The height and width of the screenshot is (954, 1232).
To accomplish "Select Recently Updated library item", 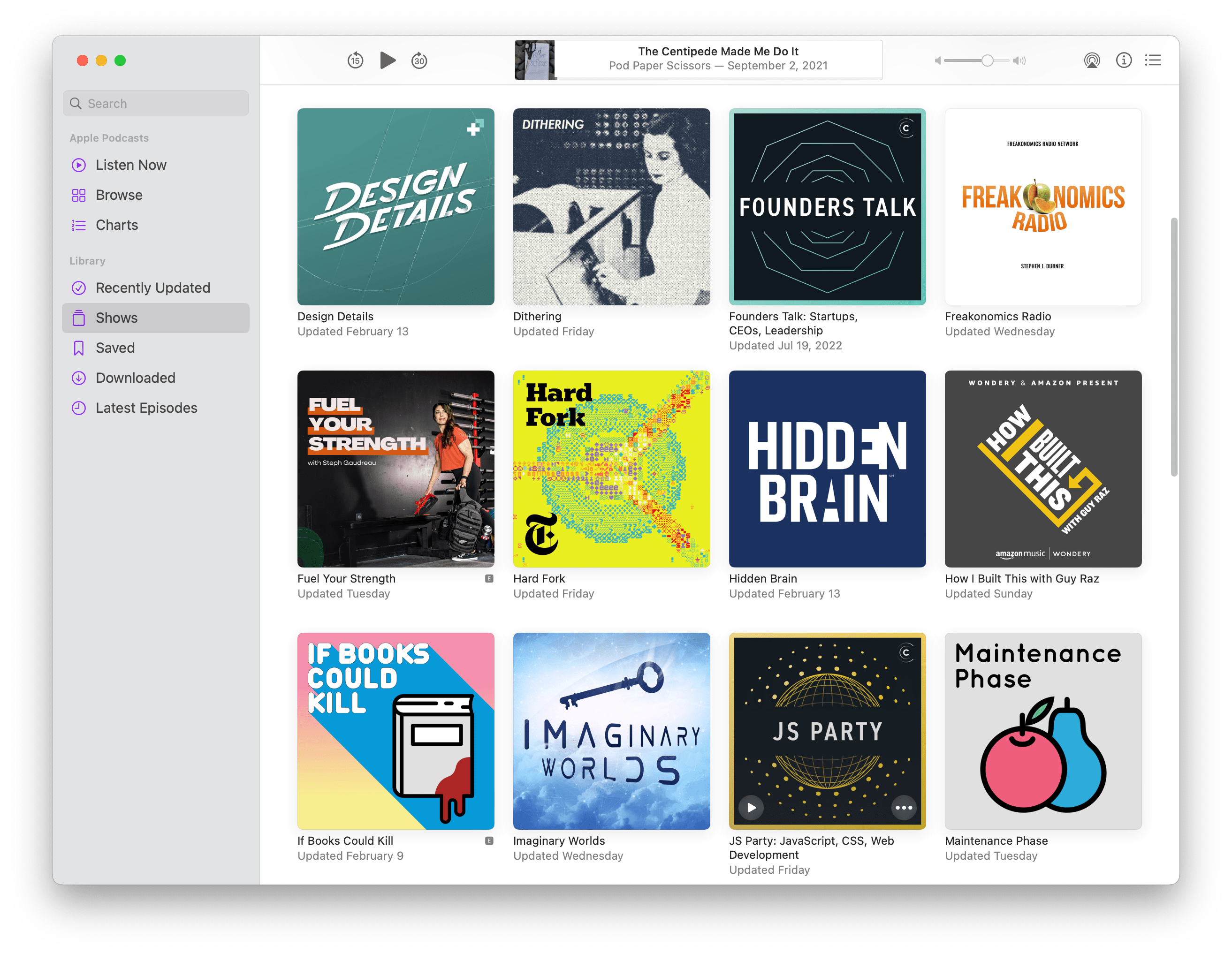I will [152, 288].
